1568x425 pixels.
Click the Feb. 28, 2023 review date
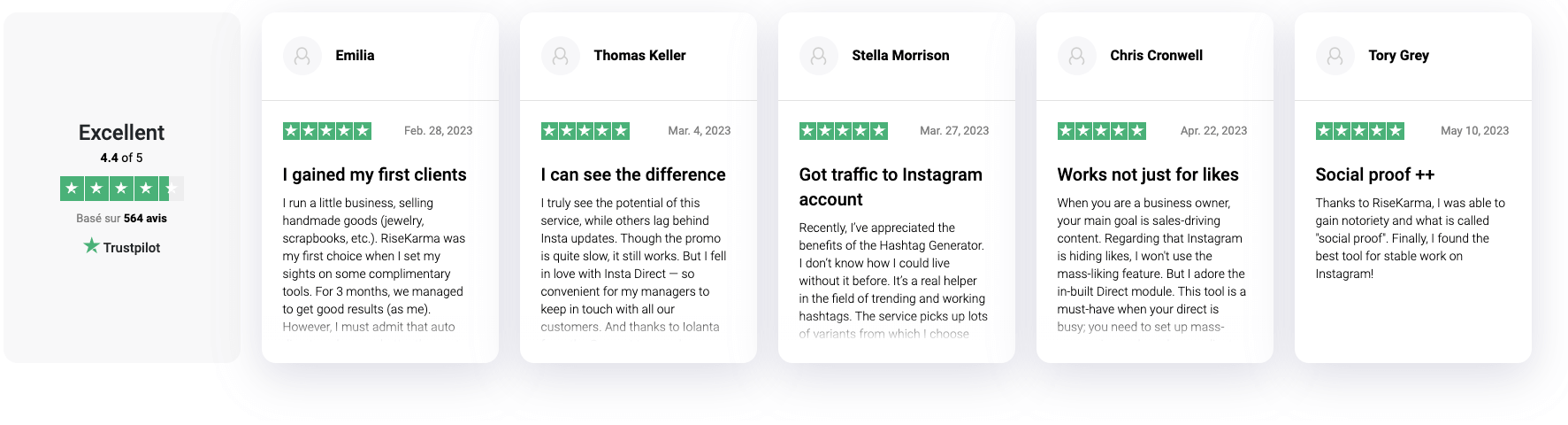pyautogui.click(x=439, y=130)
